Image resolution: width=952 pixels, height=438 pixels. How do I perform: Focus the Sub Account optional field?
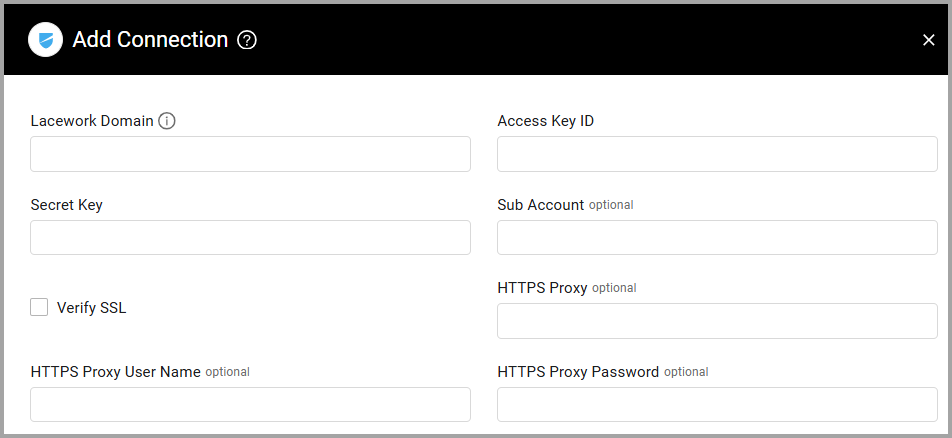click(717, 238)
